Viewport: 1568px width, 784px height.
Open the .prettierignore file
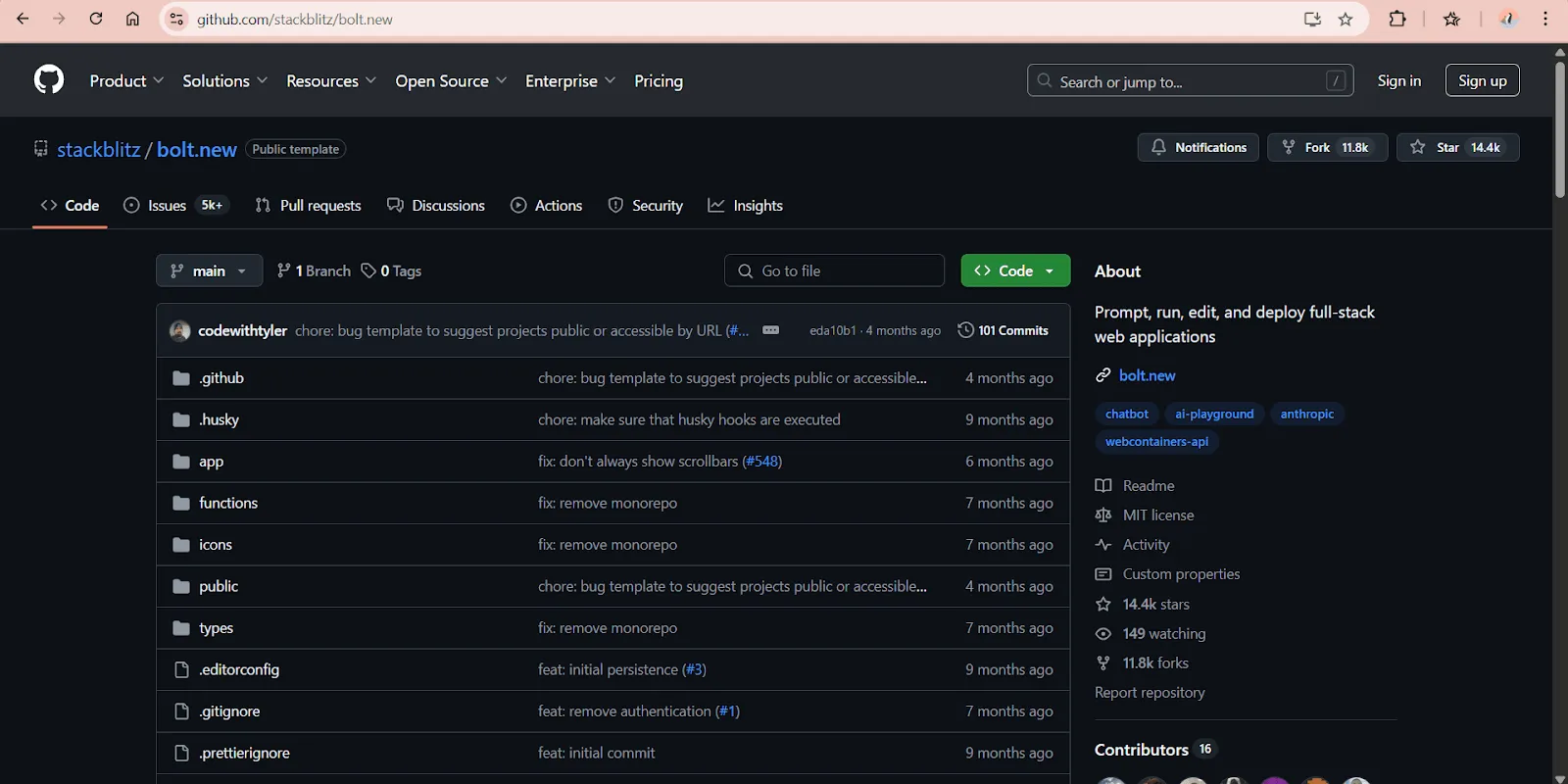coord(244,753)
